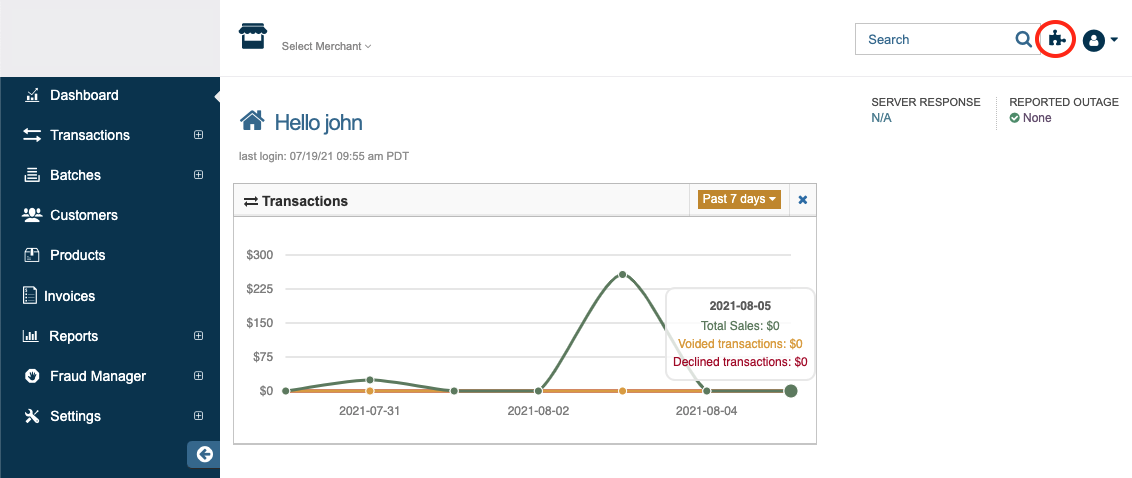This screenshot has height=478, width=1132.
Task: Click the peak sales data point on chart
Action: tap(622, 274)
